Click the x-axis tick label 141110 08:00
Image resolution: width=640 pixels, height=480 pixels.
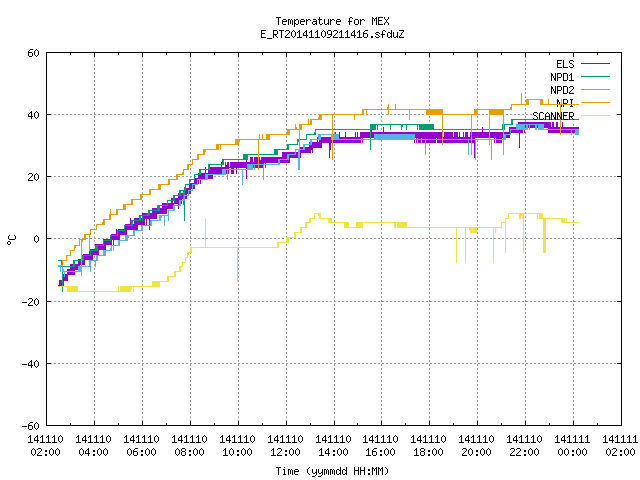[x=189, y=446]
